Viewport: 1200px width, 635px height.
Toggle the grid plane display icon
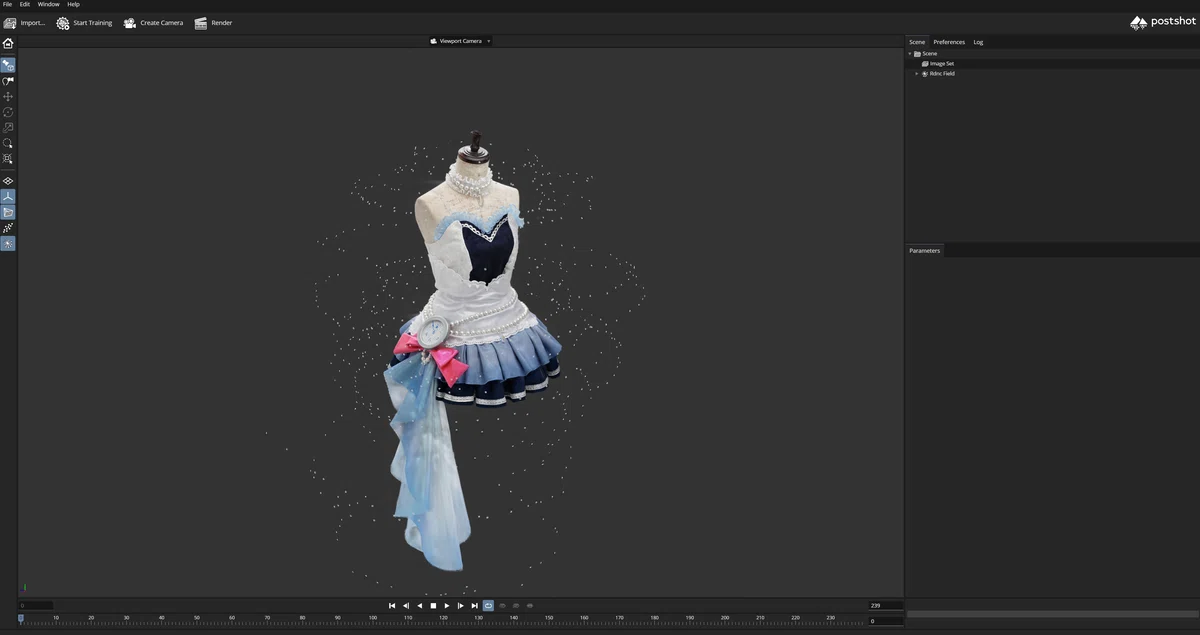(x=8, y=181)
